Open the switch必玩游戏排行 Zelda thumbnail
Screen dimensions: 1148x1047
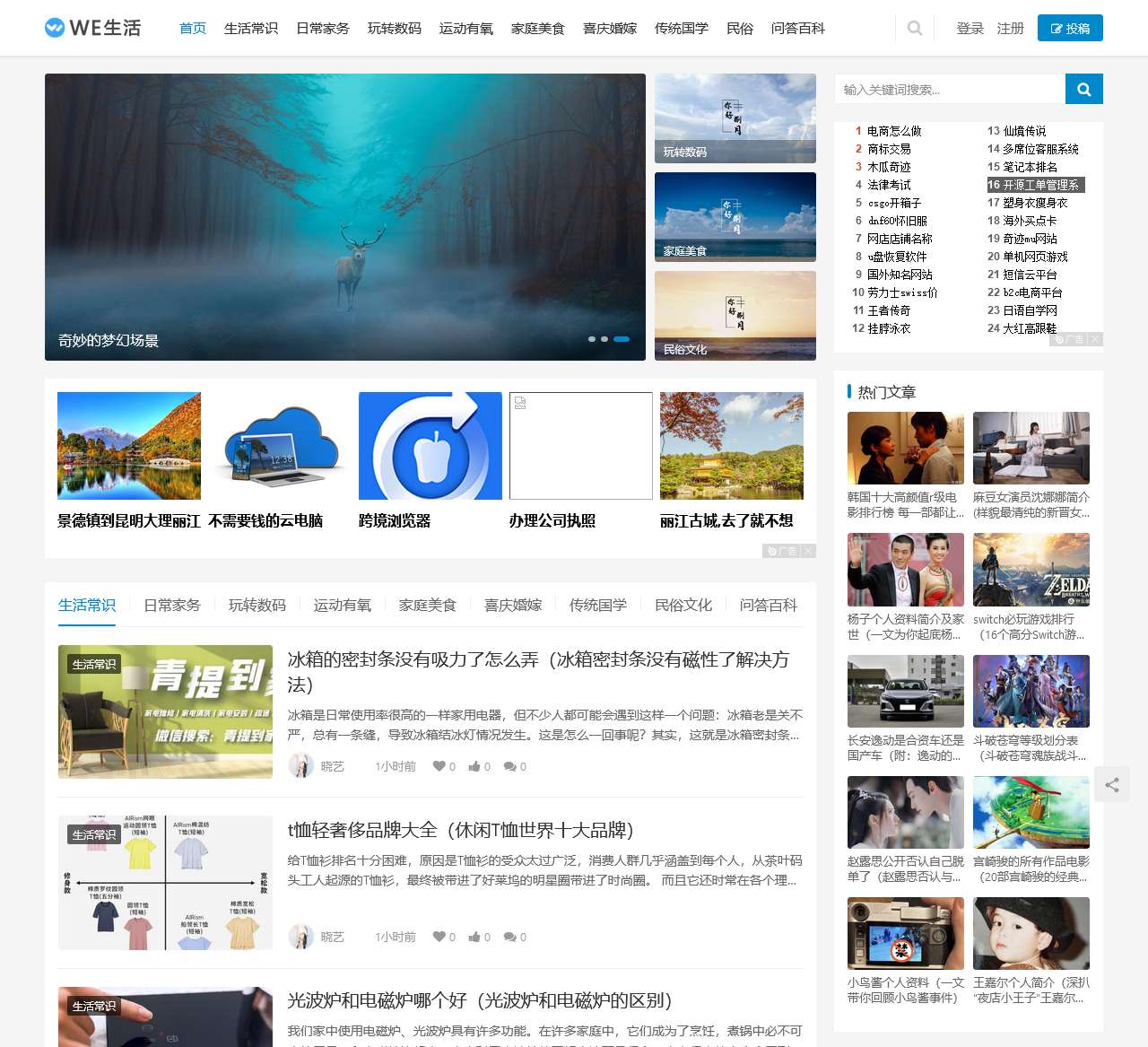(x=1031, y=570)
